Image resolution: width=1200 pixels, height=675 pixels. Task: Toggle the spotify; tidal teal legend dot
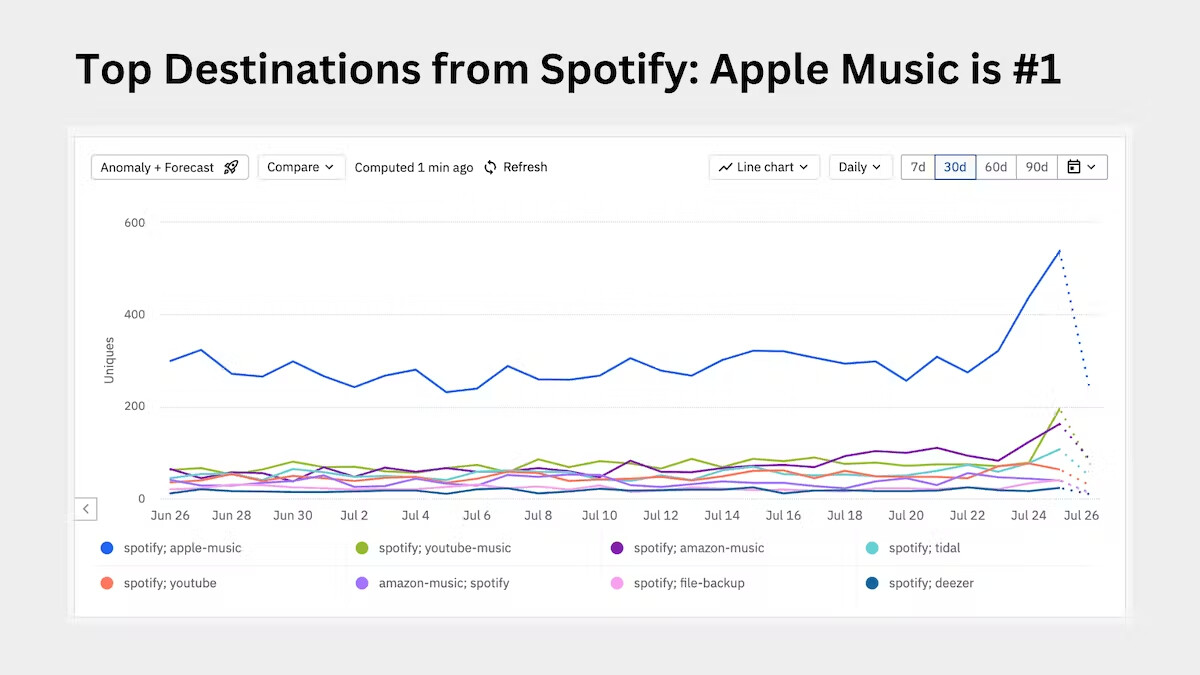(872, 548)
